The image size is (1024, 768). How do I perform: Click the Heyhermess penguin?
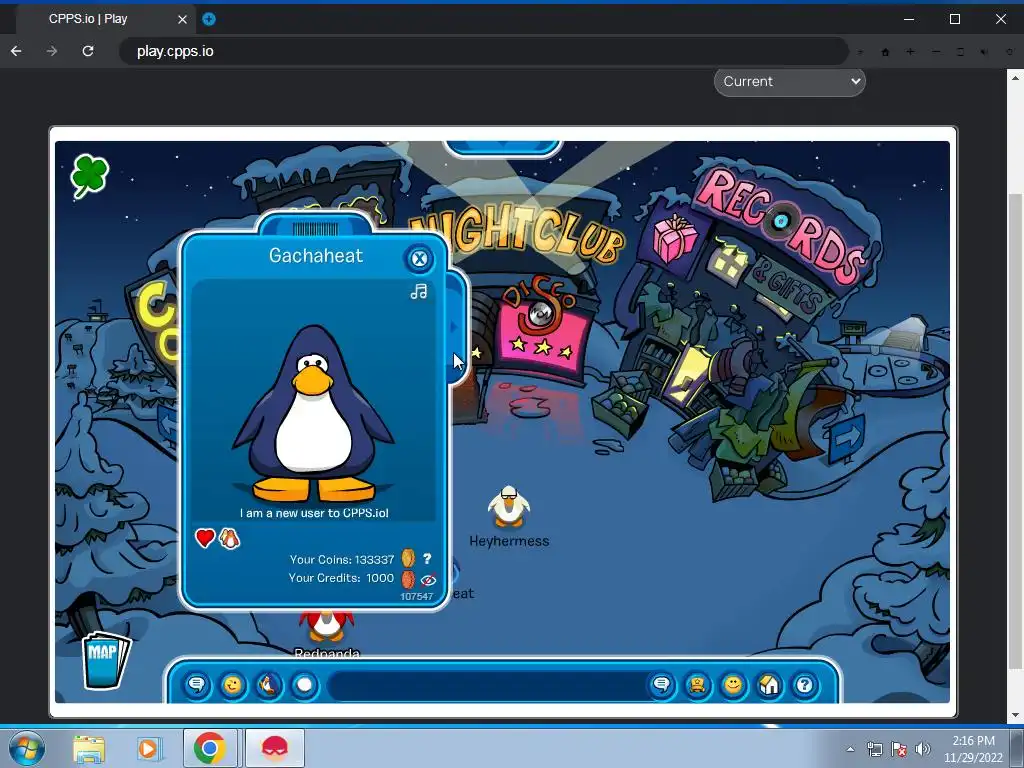click(509, 507)
